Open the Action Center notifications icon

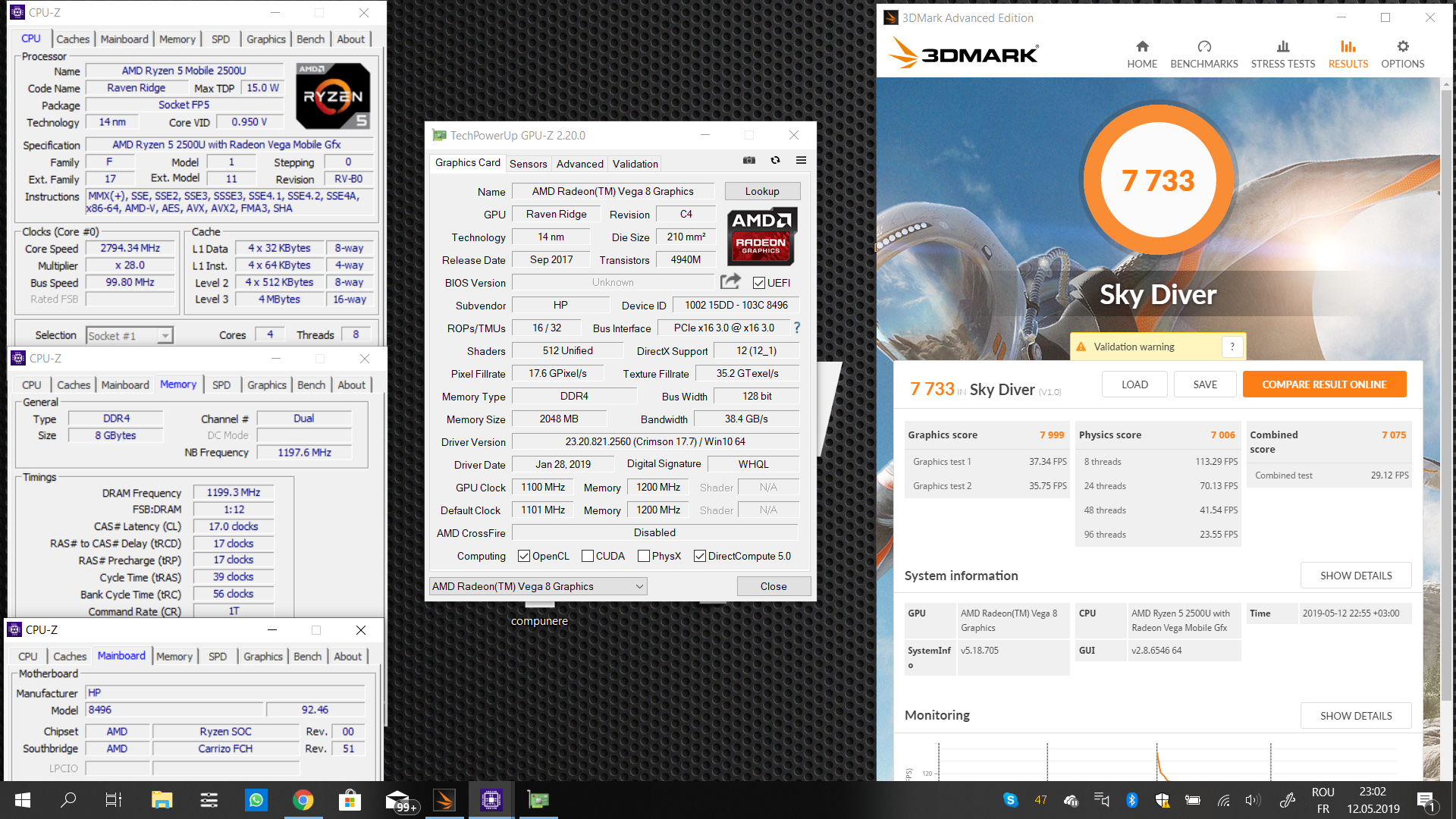click(x=1426, y=800)
